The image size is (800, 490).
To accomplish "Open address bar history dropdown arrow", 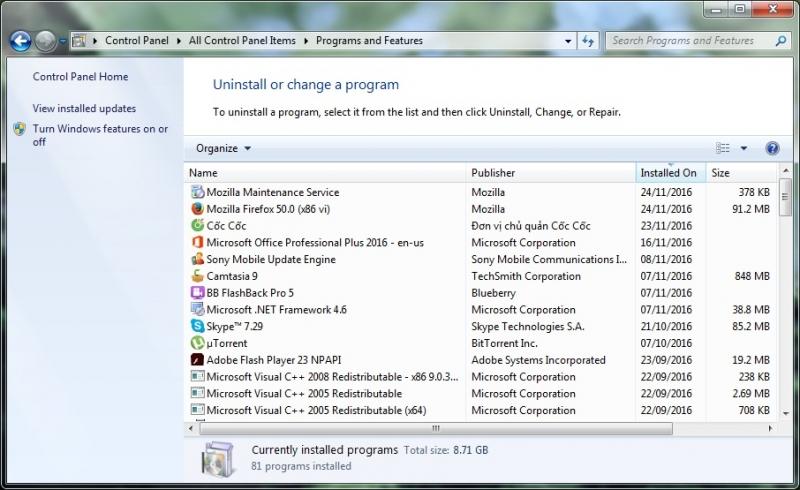I will (x=568, y=41).
